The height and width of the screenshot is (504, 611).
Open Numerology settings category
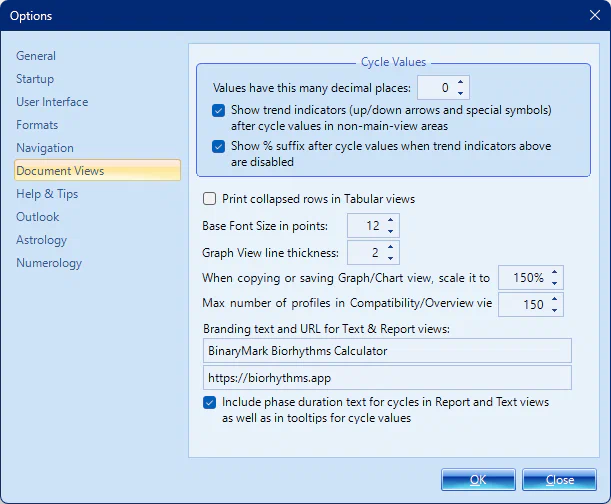pos(49,263)
